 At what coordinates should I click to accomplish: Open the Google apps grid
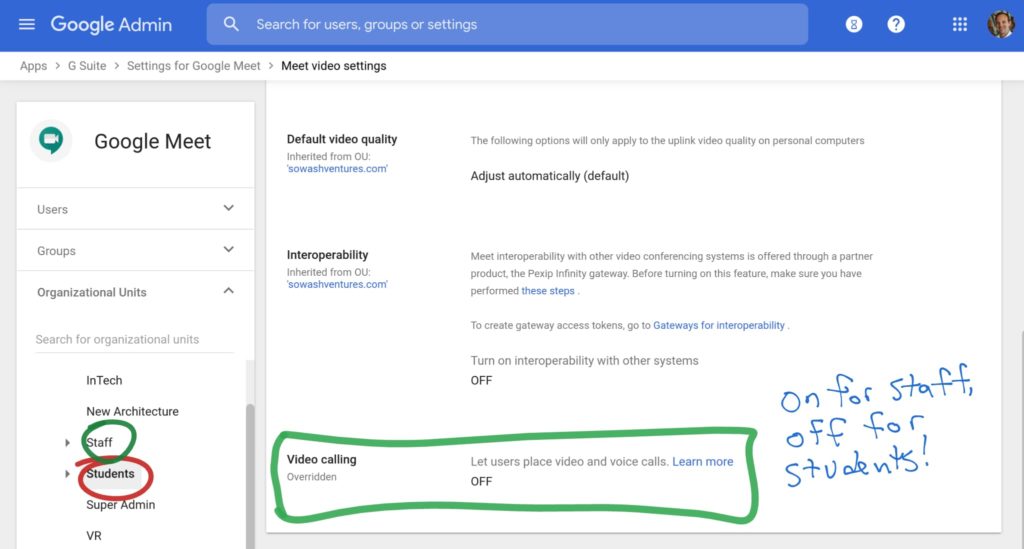pyautogui.click(x=959, y=24)
